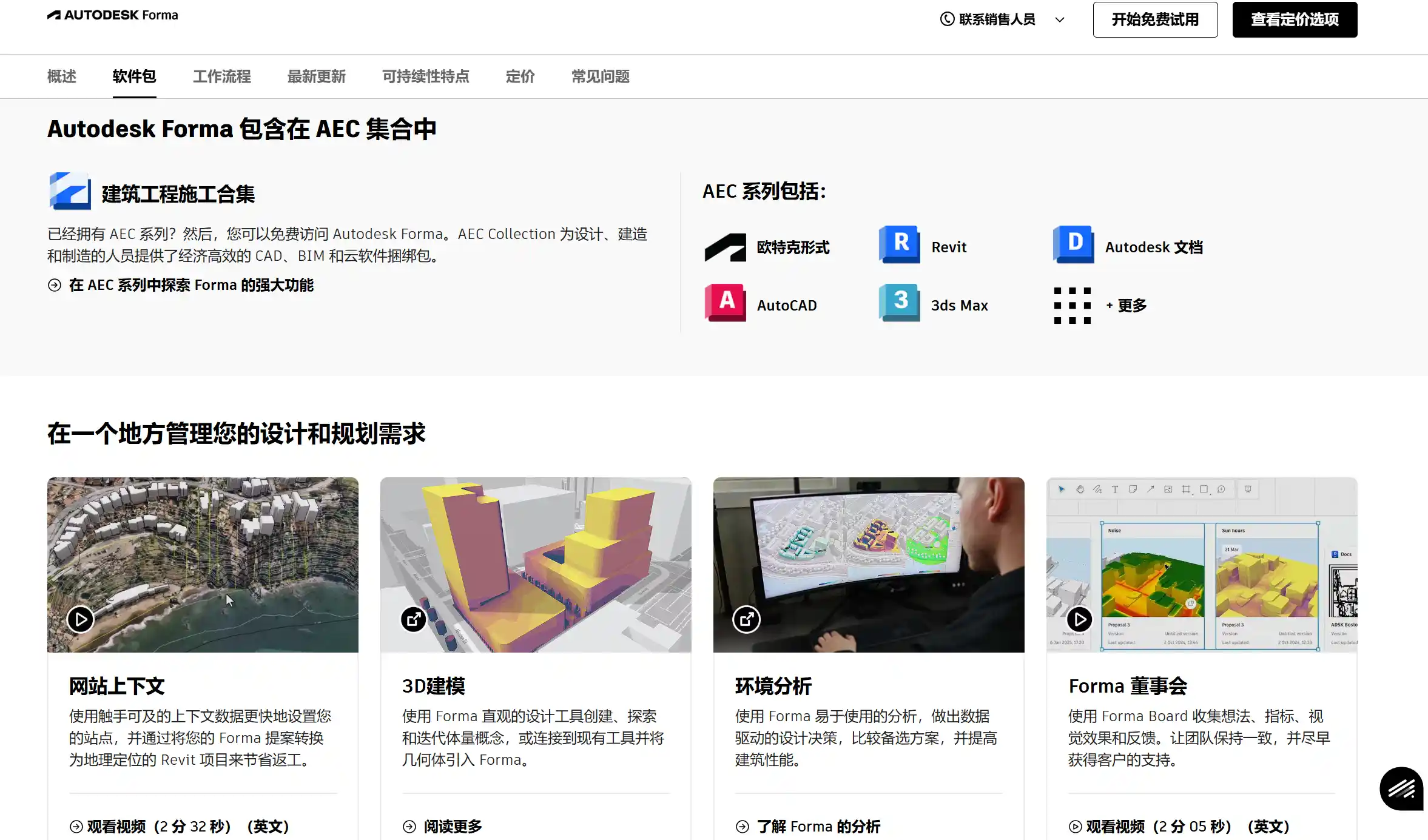Open the environmental analysis card's external link icon
The width and height of the screenshot is (1428, 840).
pyautogui.click(x=746, y=619)
